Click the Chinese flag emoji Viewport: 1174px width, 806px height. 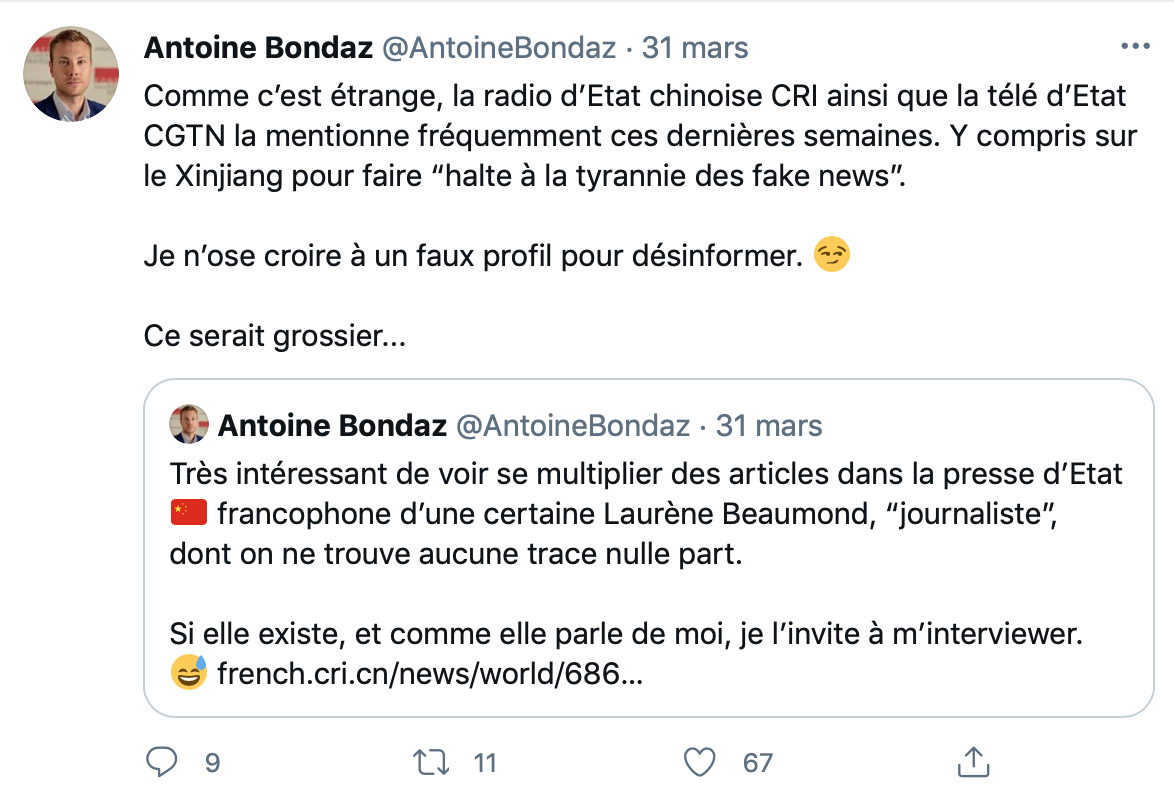[189, 514]
